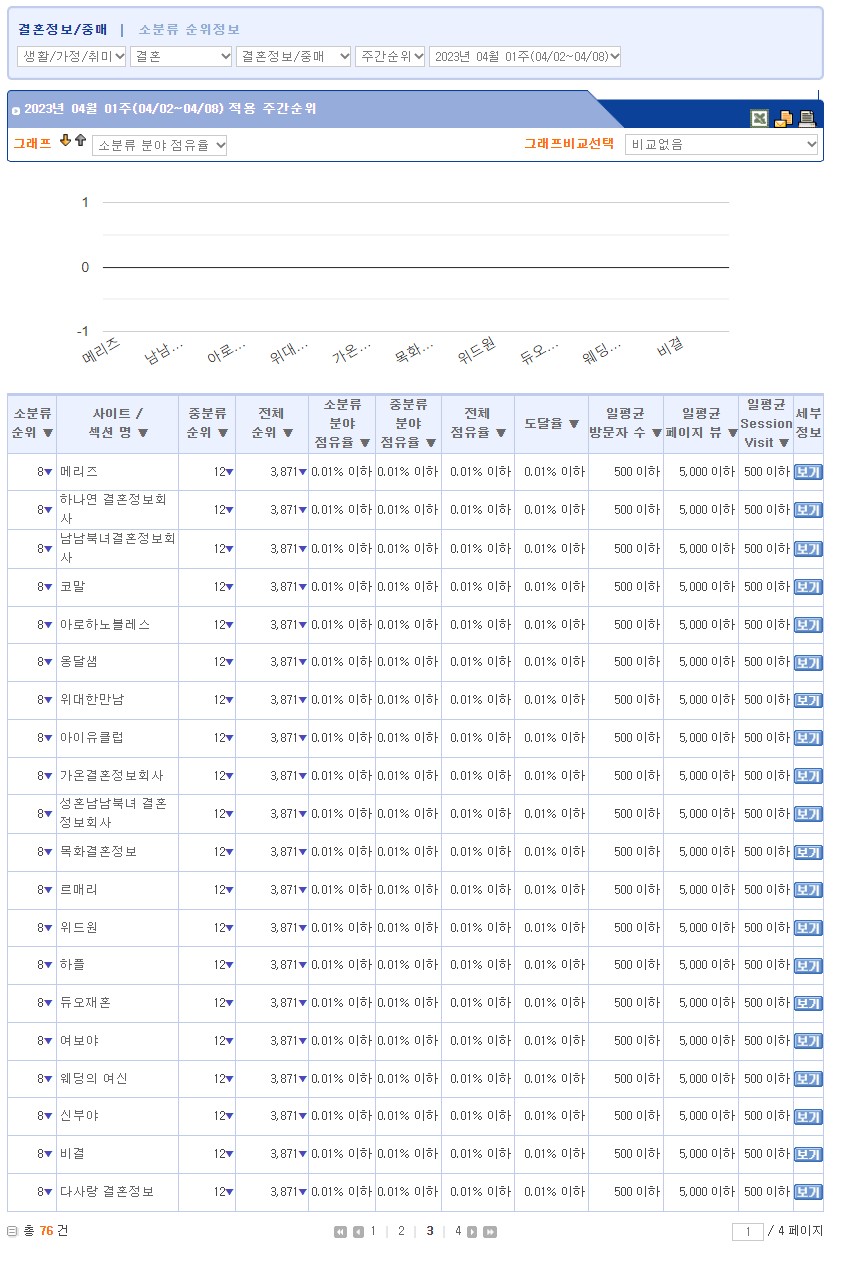Open the week date range dropdown

(x=525, y=57)
